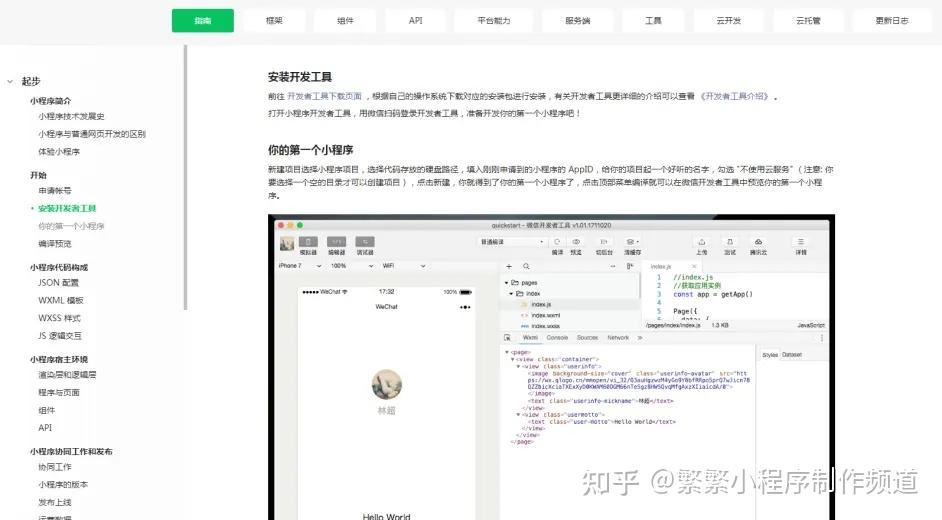The width and height of the screenshot is (942, 520).
Task: Click the 详情 details icon
Action: coord(801,241)
